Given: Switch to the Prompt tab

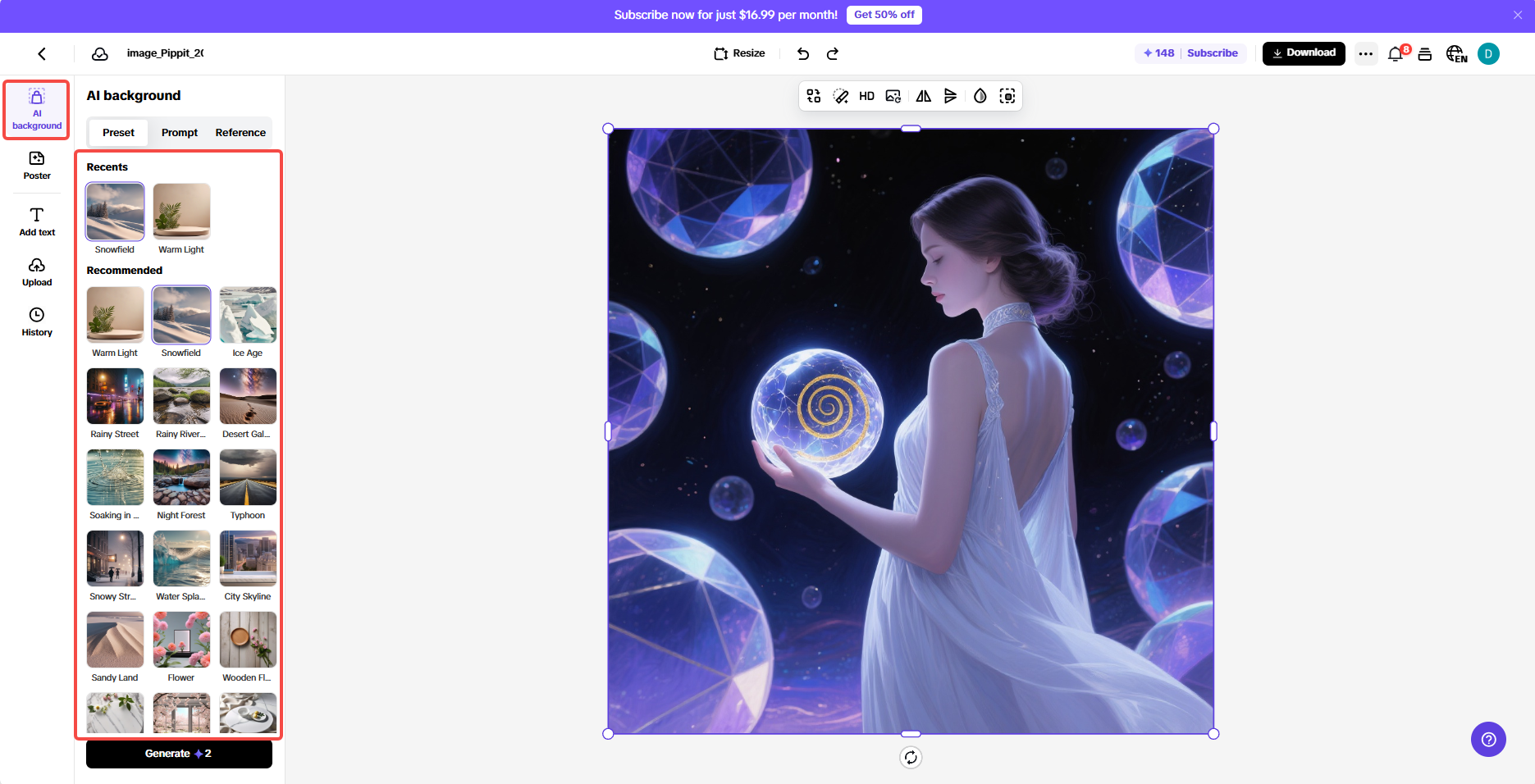Looking at the screenshot, I should [179, 132].
